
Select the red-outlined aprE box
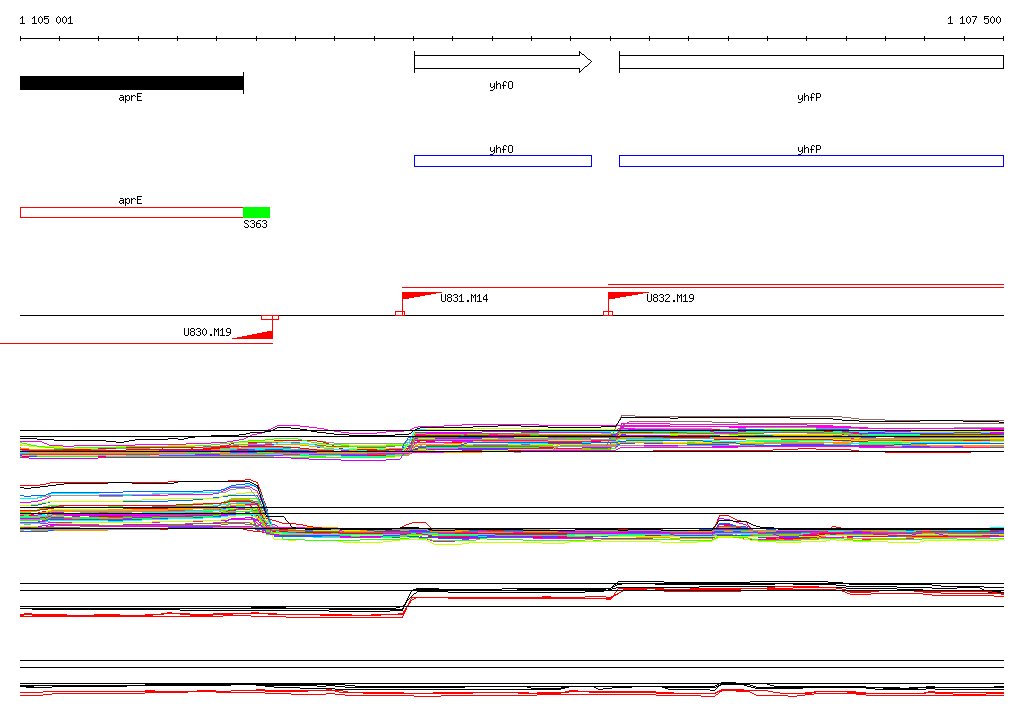click(131, 212)
